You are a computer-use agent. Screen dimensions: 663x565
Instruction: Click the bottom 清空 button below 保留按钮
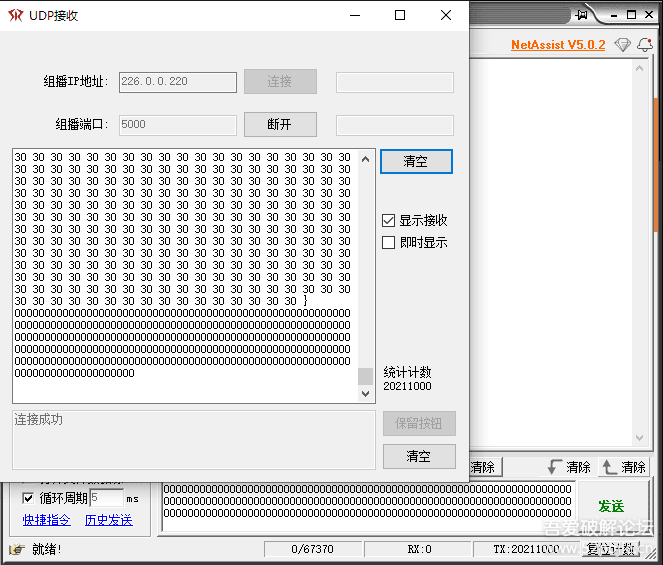click(419, 456)
